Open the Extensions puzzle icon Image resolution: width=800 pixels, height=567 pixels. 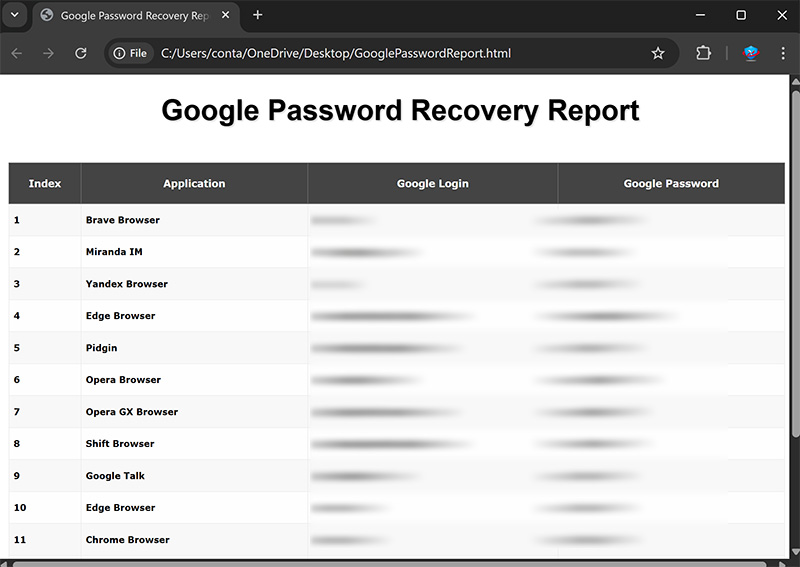coord(703,53)
